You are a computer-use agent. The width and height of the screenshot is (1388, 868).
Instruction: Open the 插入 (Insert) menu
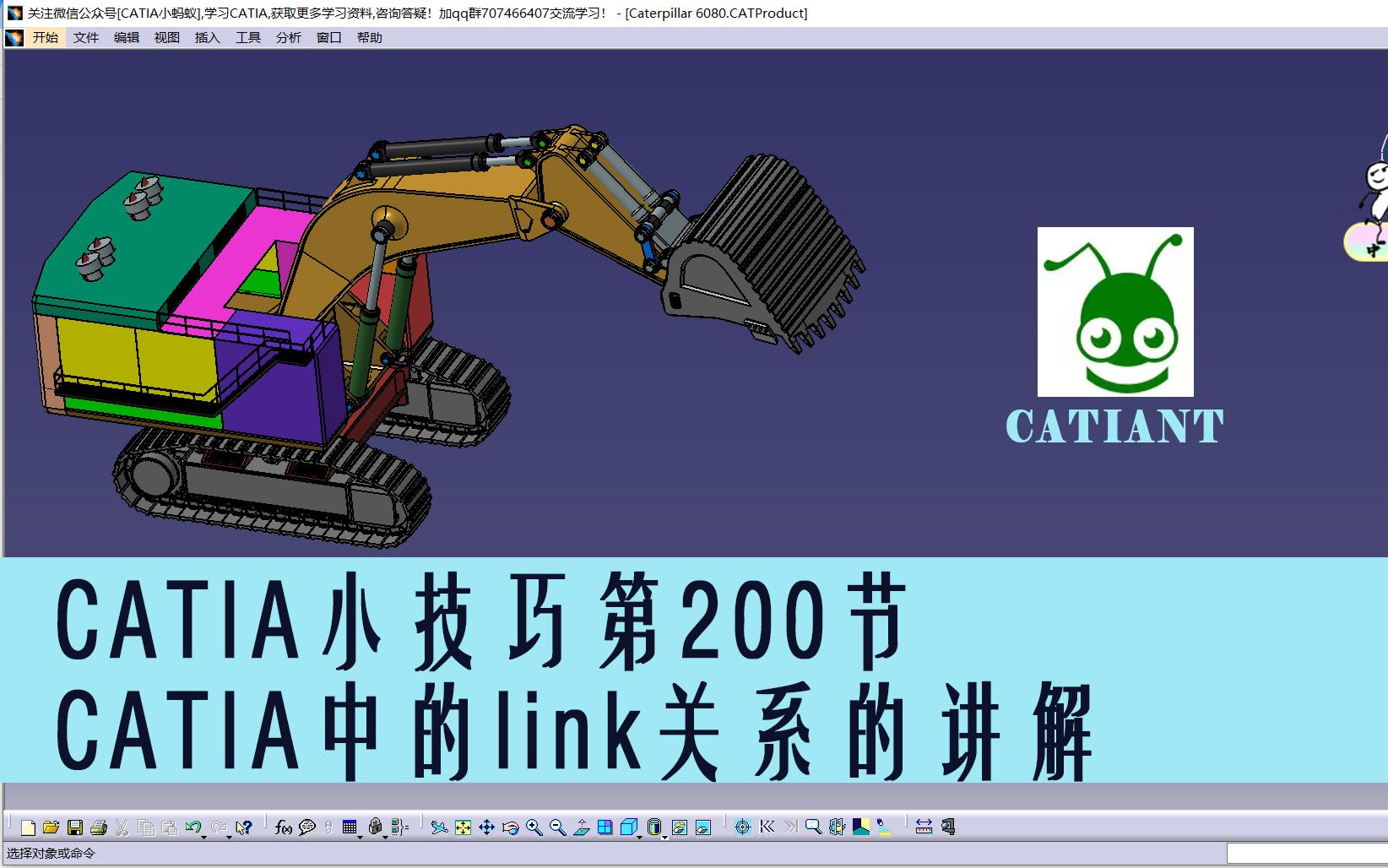208,37
